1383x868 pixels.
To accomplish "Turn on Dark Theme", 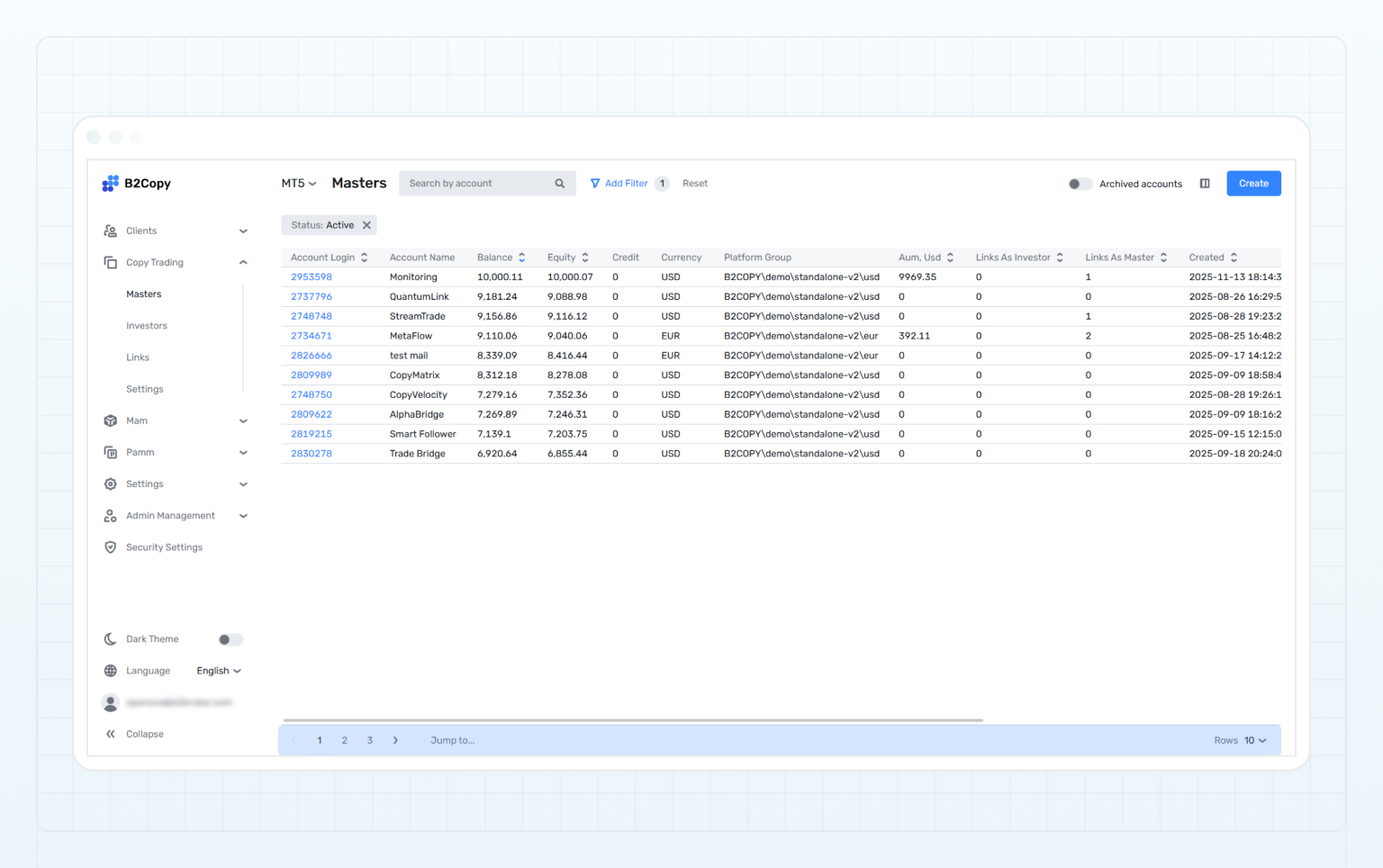I will 230,639.
